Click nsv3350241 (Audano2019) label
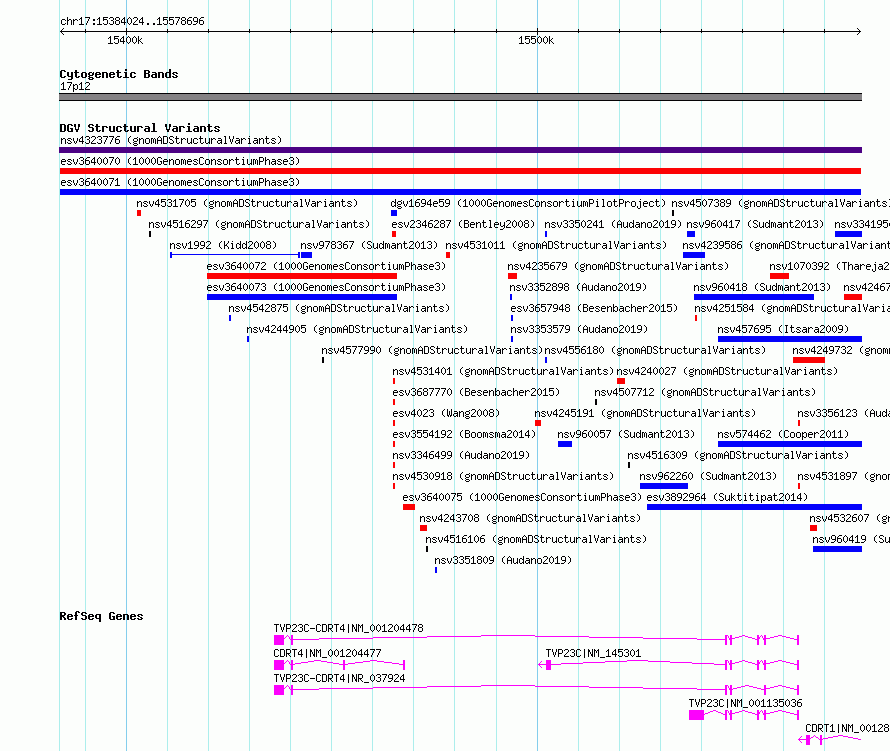Image resolution: width=890 pixels, height=751 pixels. 612,224
